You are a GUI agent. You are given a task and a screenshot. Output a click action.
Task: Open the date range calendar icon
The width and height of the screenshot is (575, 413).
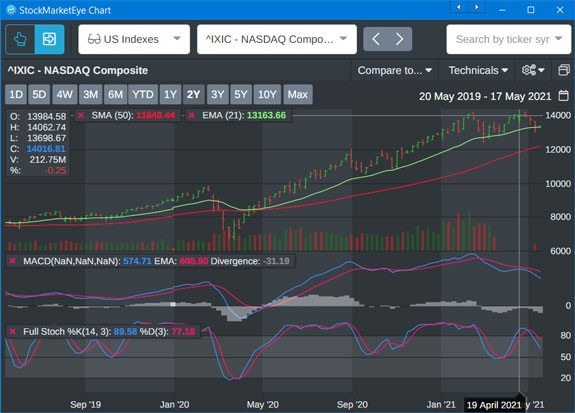click(563, 96)
